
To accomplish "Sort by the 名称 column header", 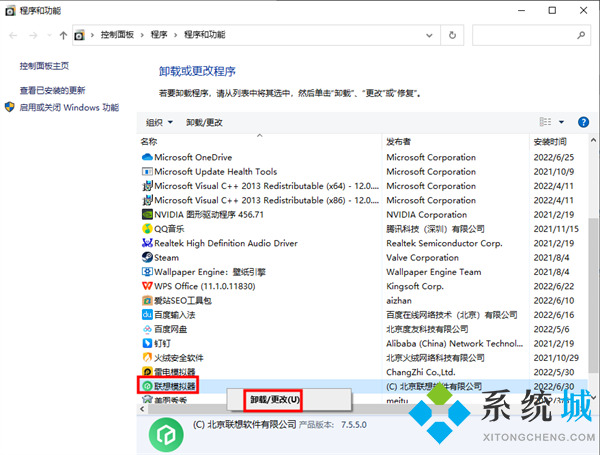I will pyautogui.click(x=148, y=142).
